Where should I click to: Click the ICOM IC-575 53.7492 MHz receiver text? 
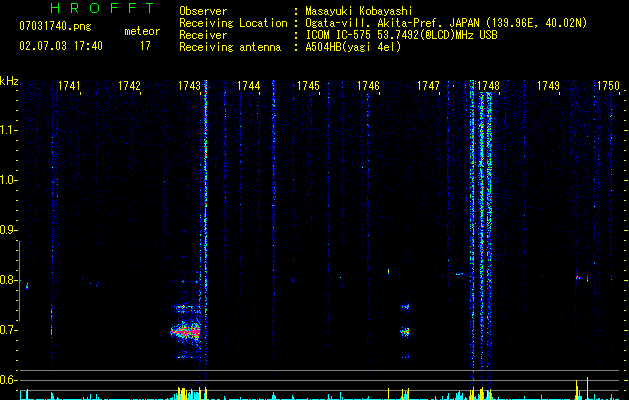click(401, 35)
